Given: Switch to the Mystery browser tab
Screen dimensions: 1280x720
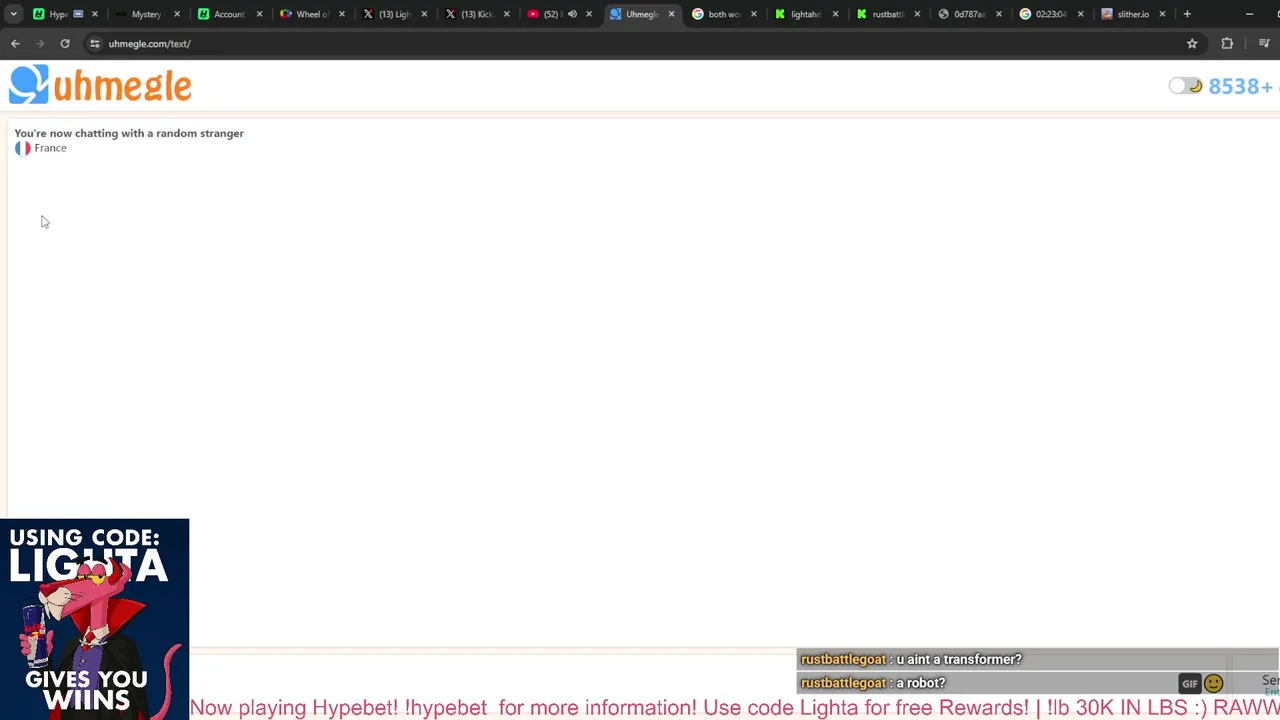Looking at the screenshot, I should (x=146, y=14).
